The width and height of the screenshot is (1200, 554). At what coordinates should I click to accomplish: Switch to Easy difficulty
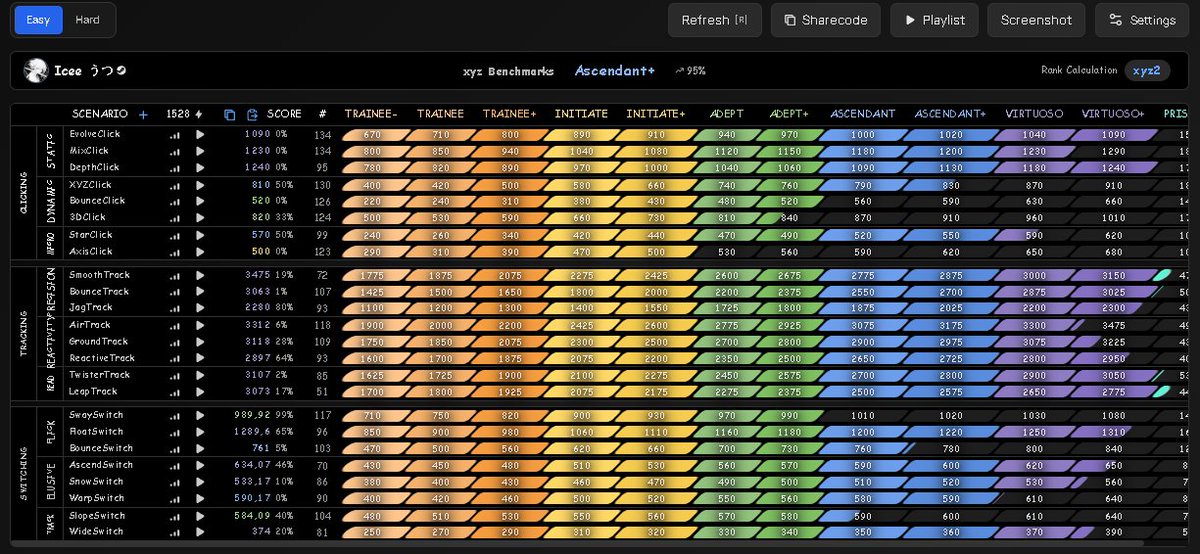39,20
